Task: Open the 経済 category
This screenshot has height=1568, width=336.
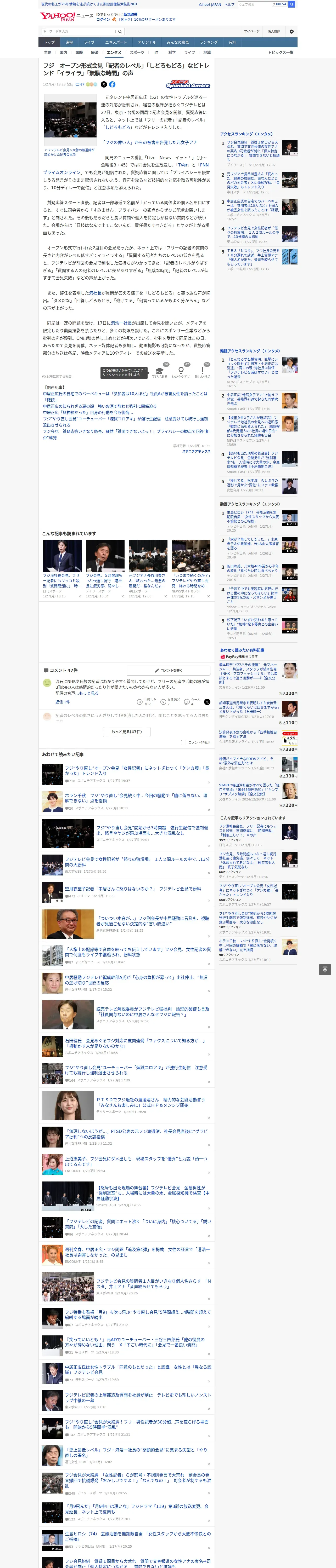Action: 94,52
